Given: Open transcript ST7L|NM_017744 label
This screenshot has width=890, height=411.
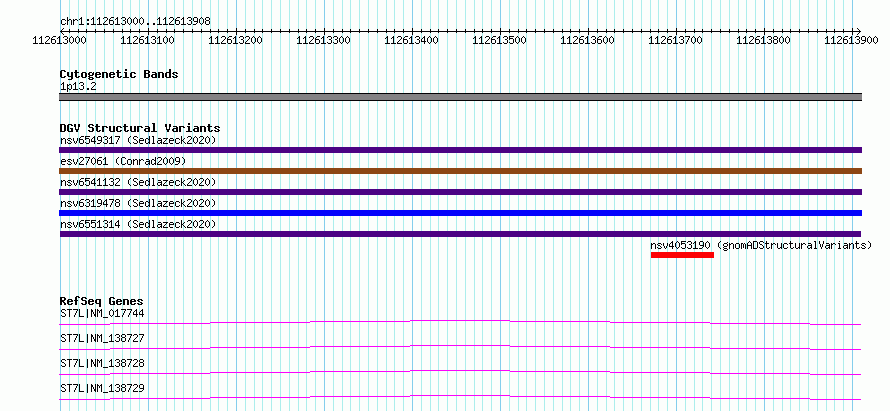Looking at the screenshot, I should (x=102, y=313).
